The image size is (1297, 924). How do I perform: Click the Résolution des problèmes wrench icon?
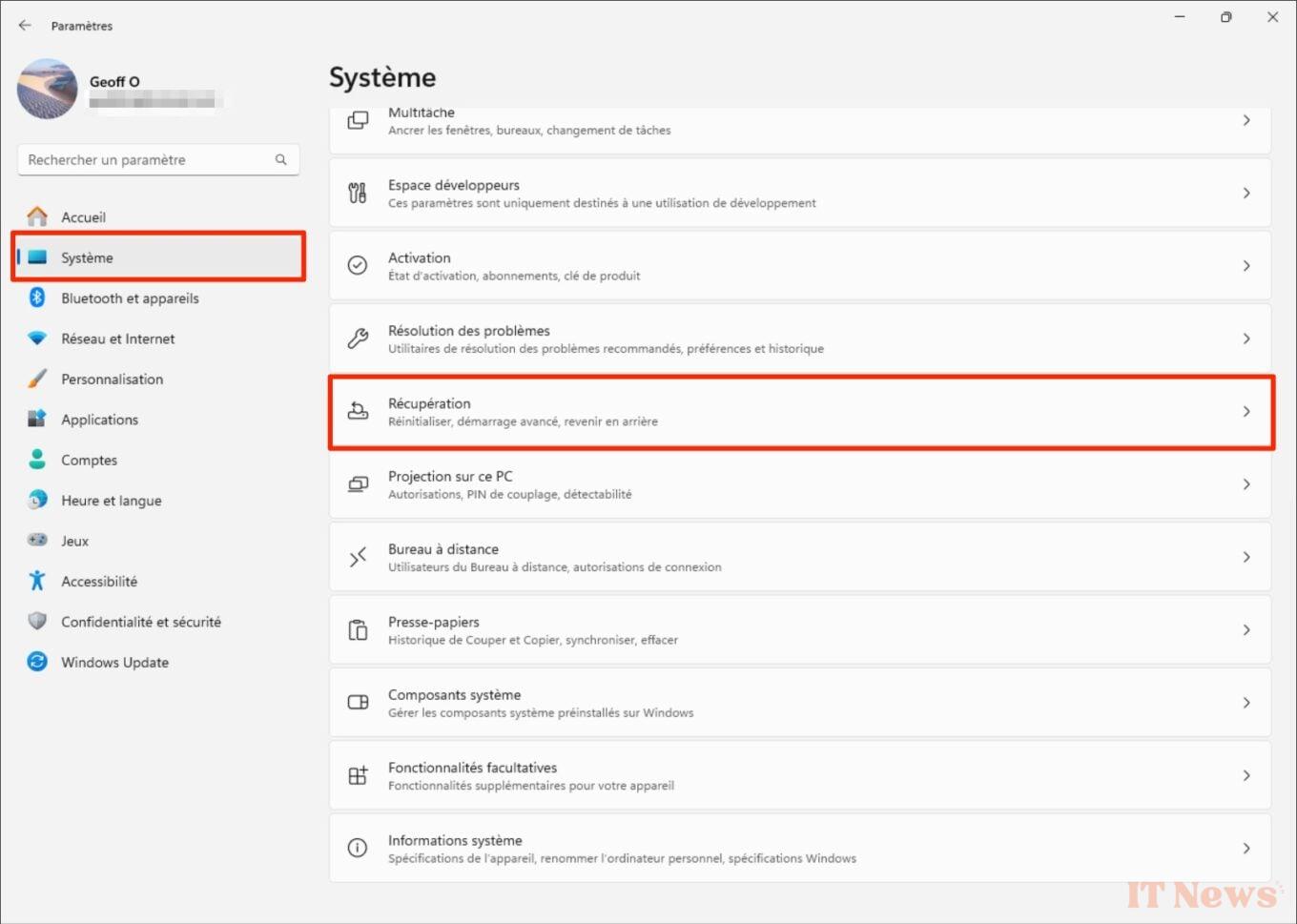(358, 339)
